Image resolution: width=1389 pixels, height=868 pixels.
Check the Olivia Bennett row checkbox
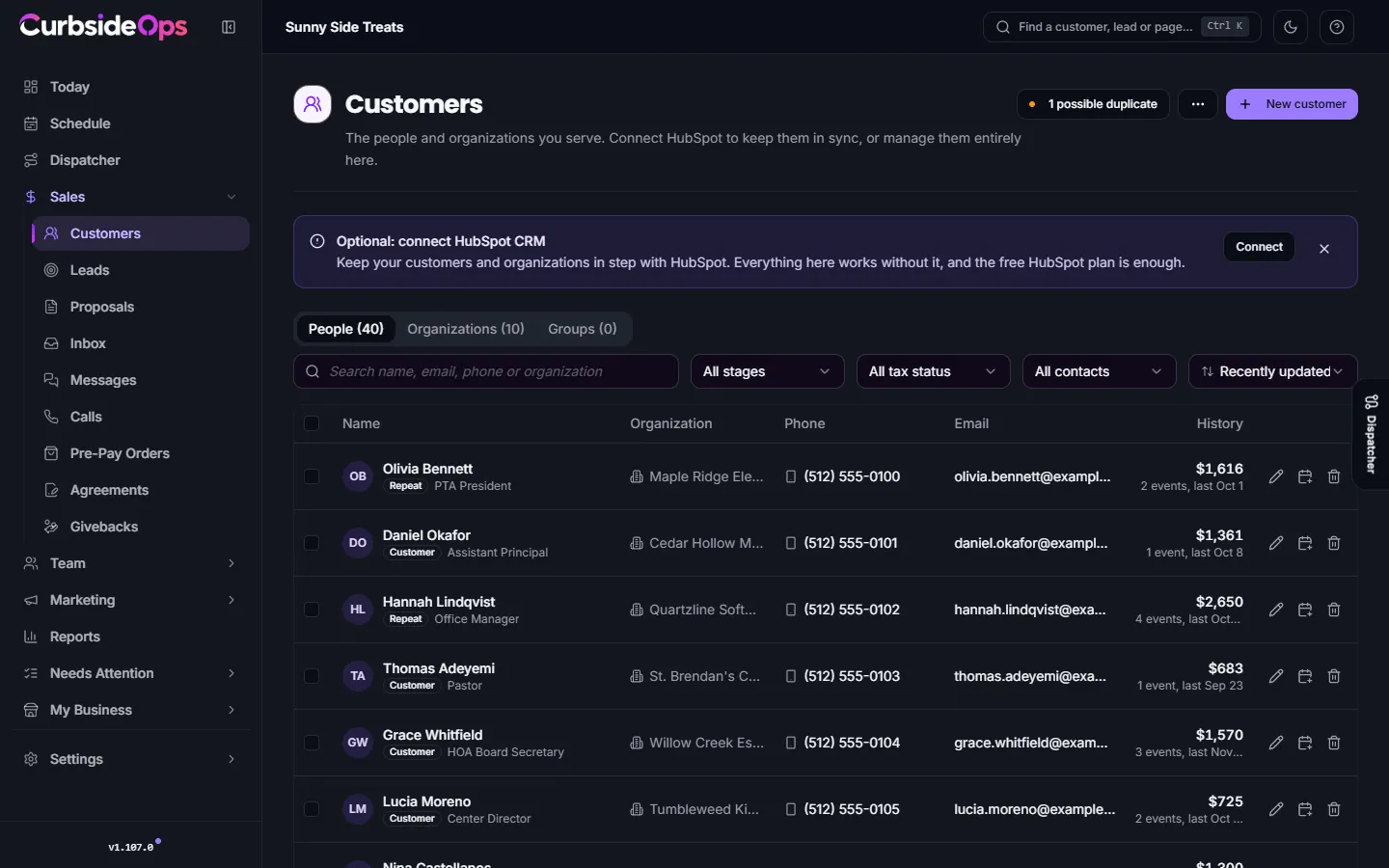[312, 476]
